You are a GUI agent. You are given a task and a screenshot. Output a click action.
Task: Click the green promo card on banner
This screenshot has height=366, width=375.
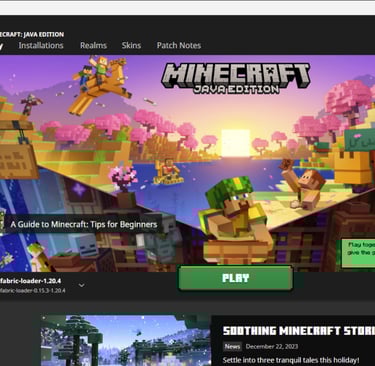coord(358,253)
